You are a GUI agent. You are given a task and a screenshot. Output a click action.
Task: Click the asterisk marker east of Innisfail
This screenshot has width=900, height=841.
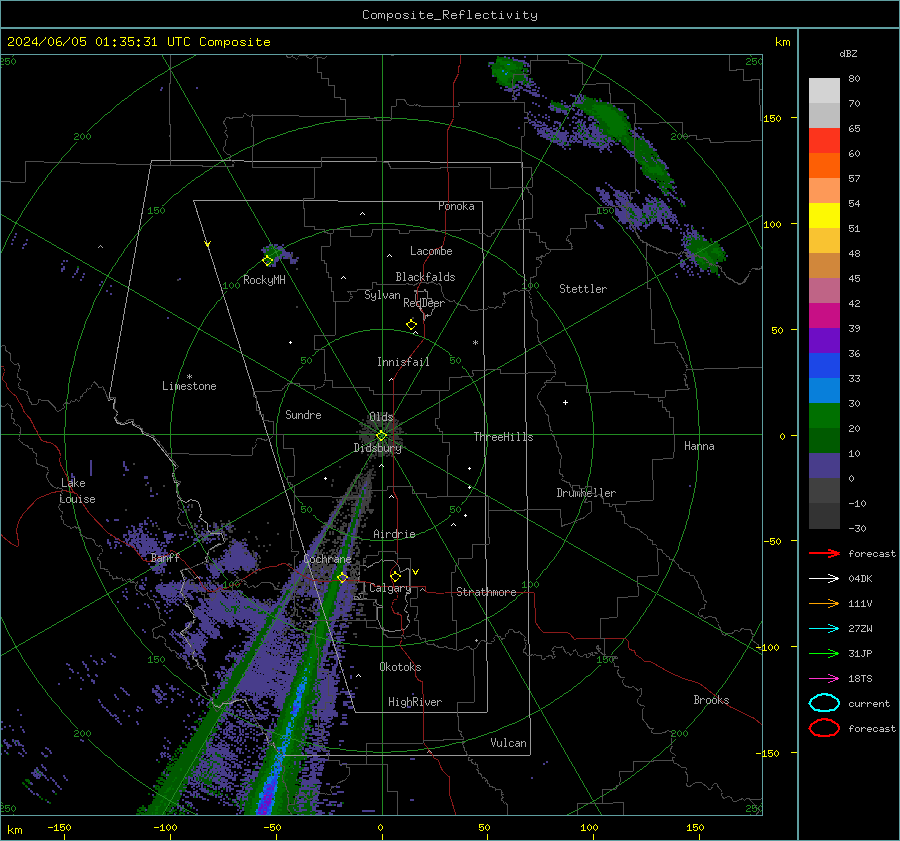point(475,343)
